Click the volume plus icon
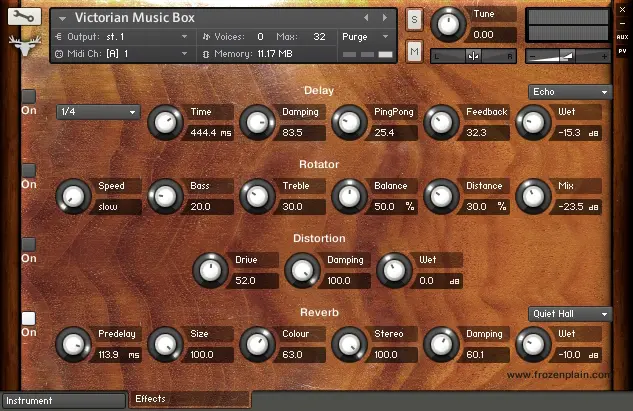The image size is (633, 411). pos(604,57)
